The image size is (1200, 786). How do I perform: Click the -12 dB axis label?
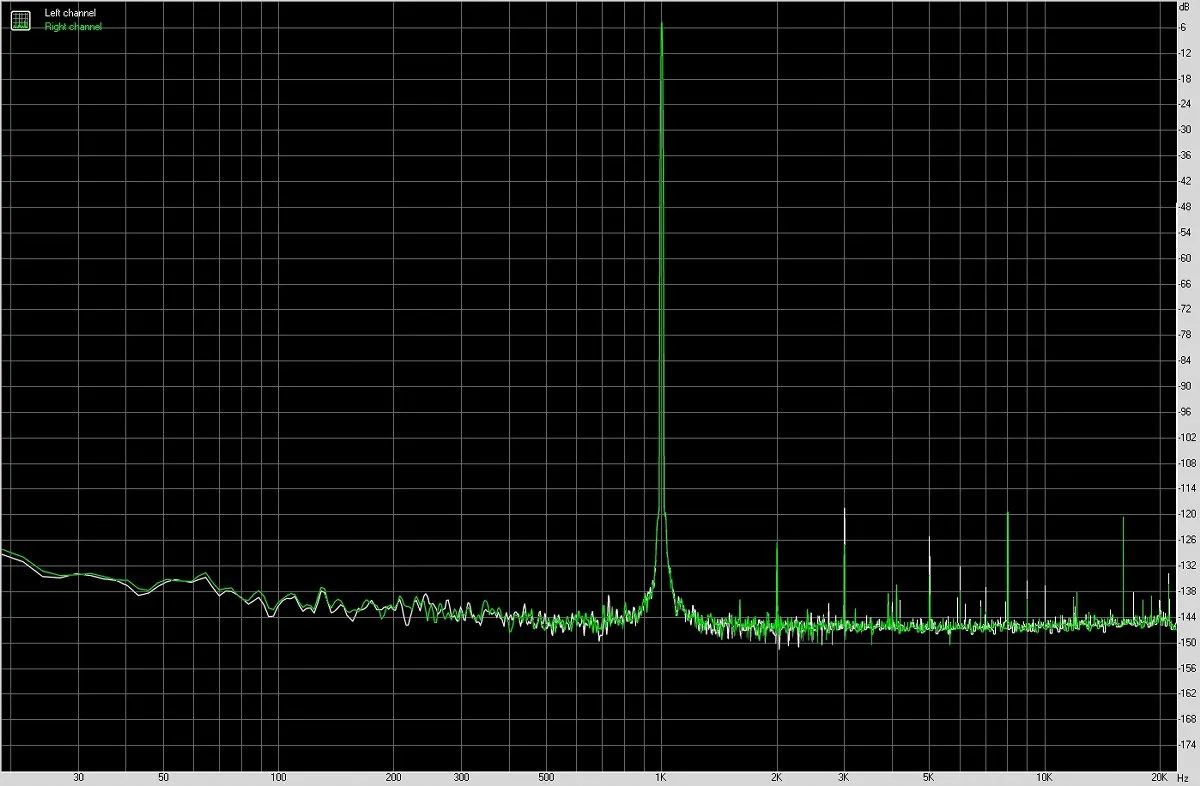[x=1186, y=52]
